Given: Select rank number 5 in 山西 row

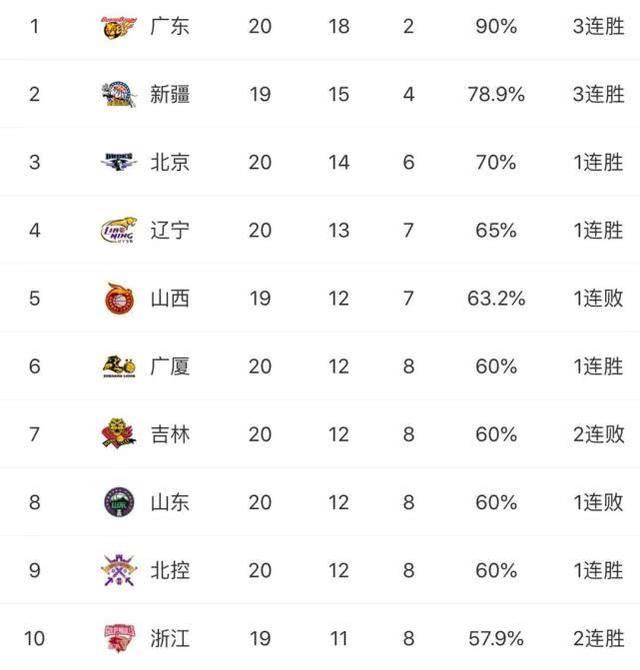Looking at the screenshot, I should (35, 298).
